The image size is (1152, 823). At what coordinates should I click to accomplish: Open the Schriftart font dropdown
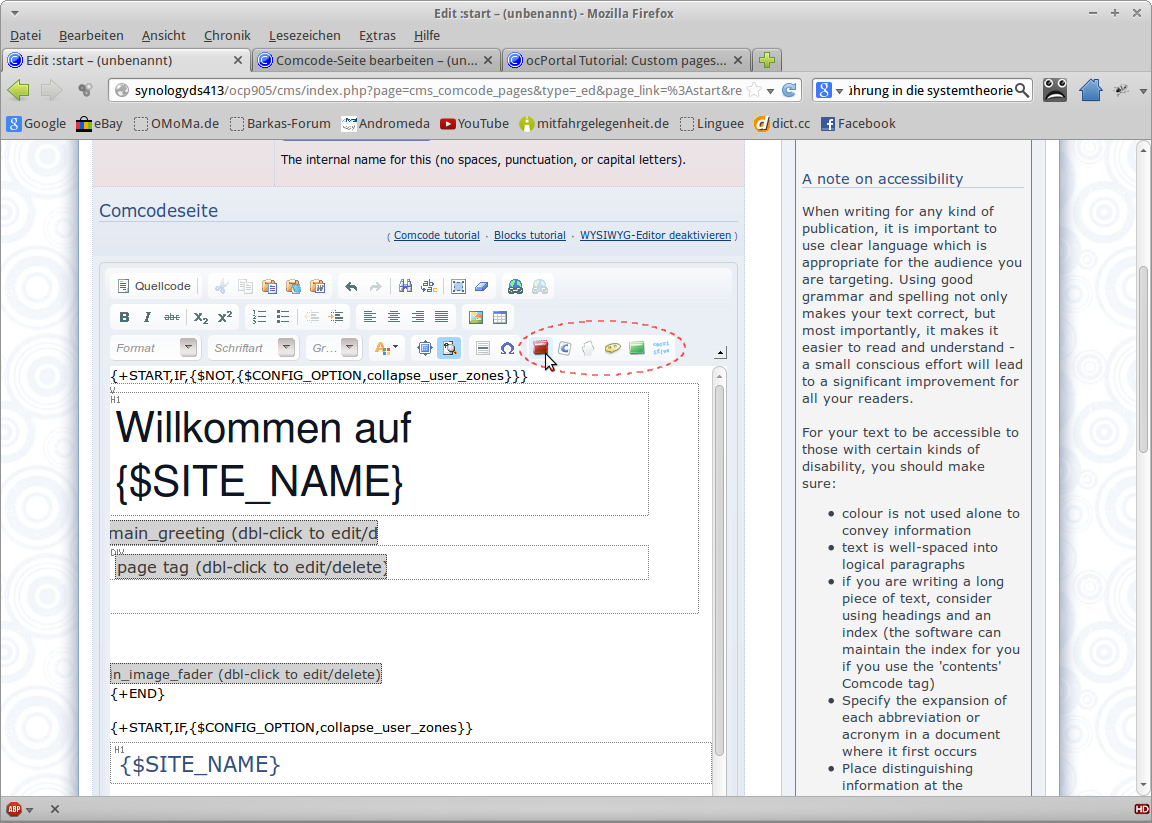point(252,348)
